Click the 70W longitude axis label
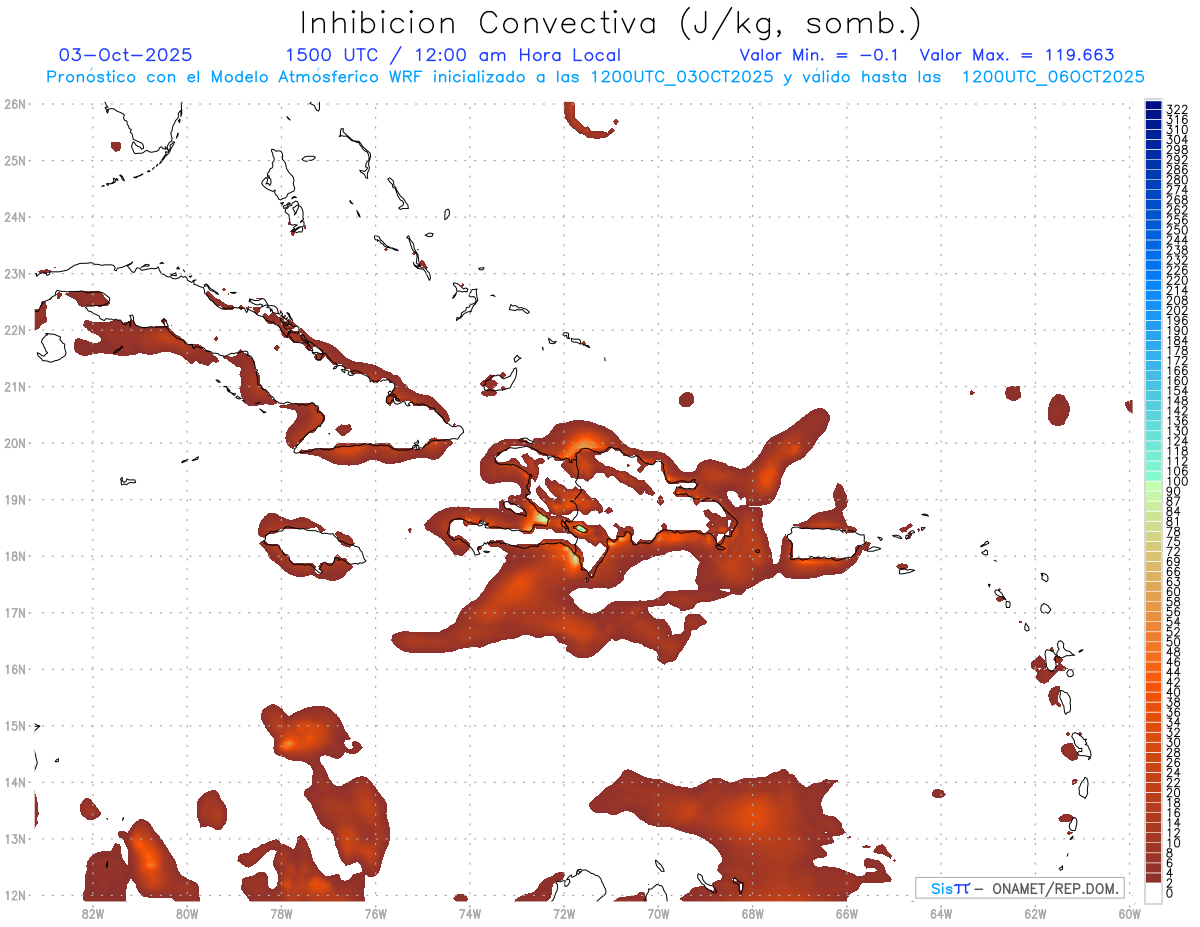The width and height of the screenshot is (1200, 927). pyautogui.click(x=658, y=912)
